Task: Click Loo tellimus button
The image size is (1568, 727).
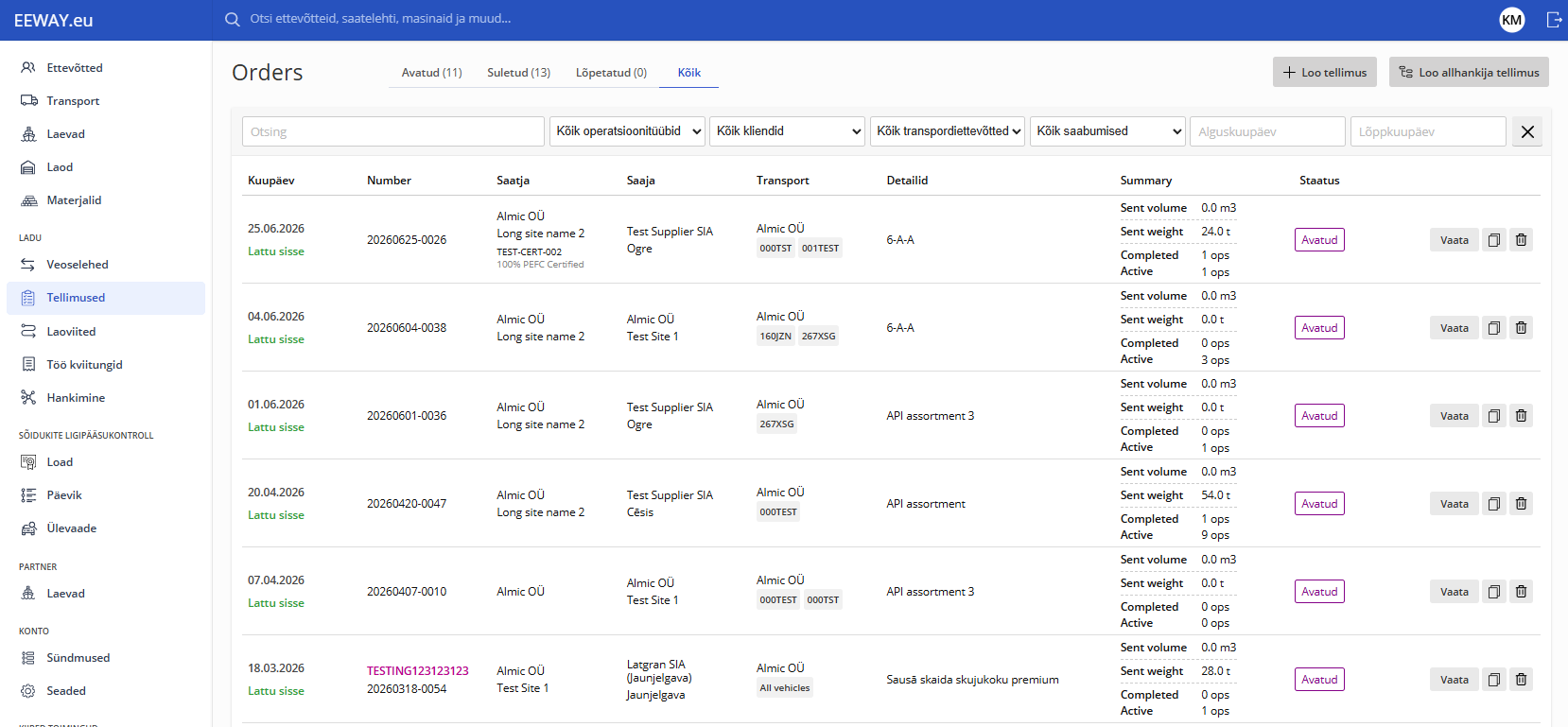Action: pyautogui.click(x=1325, y=73)
